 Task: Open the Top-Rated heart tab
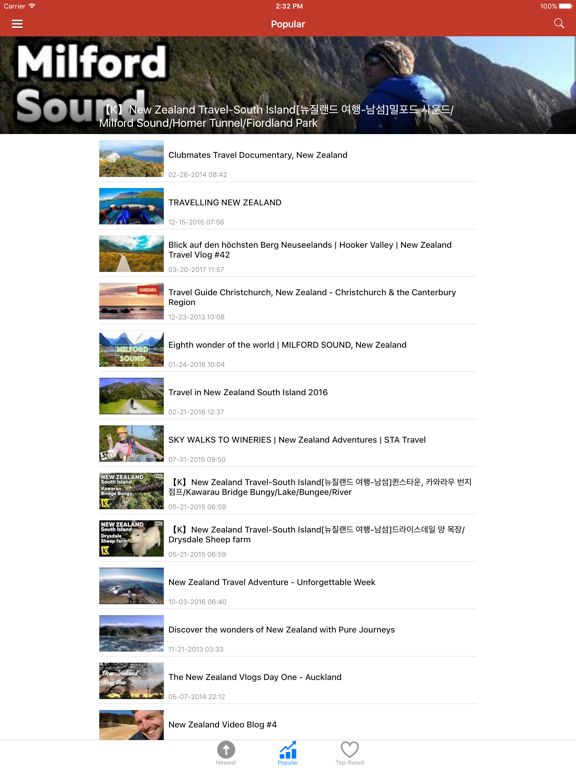click(350, 753)
